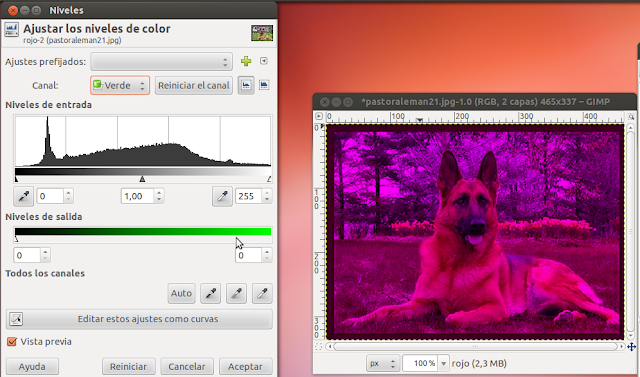This screenshot has height=377, width=640.
Task: Click the Cancelar button
Action: 187,366
